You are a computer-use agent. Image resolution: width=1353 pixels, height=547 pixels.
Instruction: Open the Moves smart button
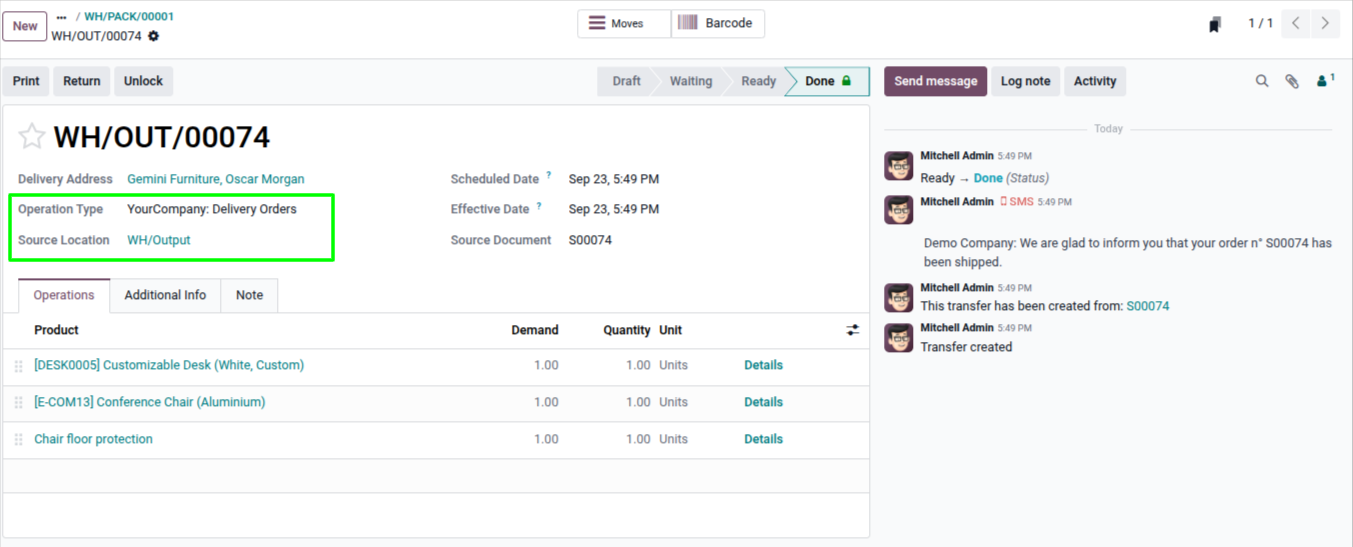(x=624, y=23)
